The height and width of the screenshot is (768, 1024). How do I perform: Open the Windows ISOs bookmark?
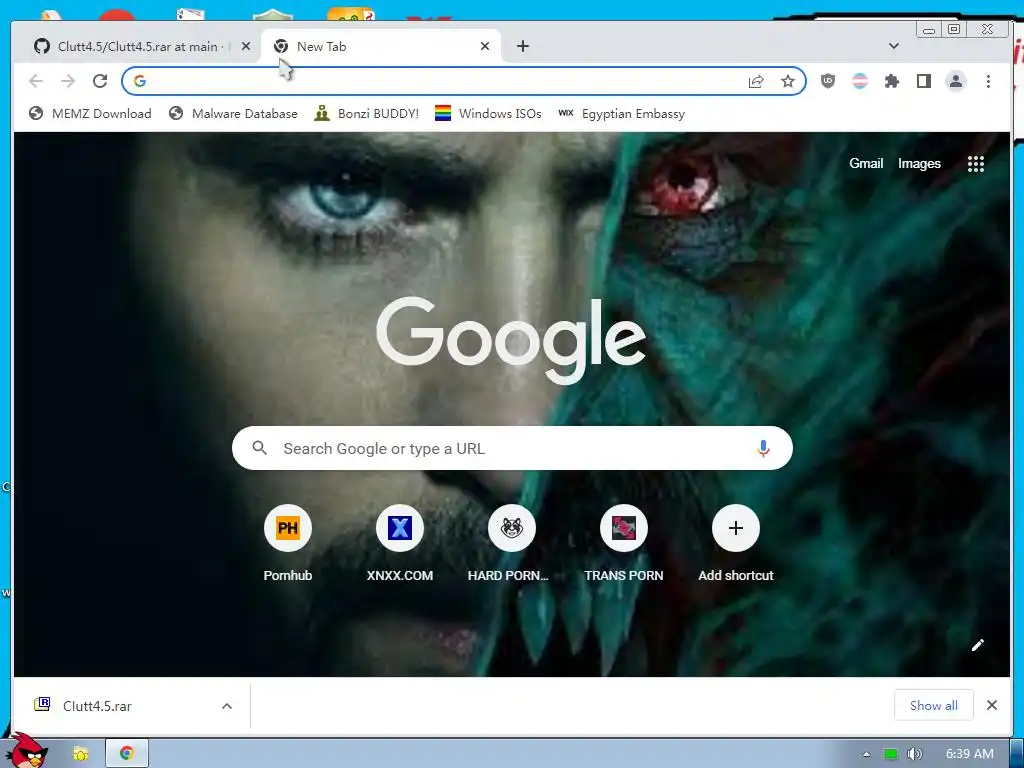(x=488, y=114)
